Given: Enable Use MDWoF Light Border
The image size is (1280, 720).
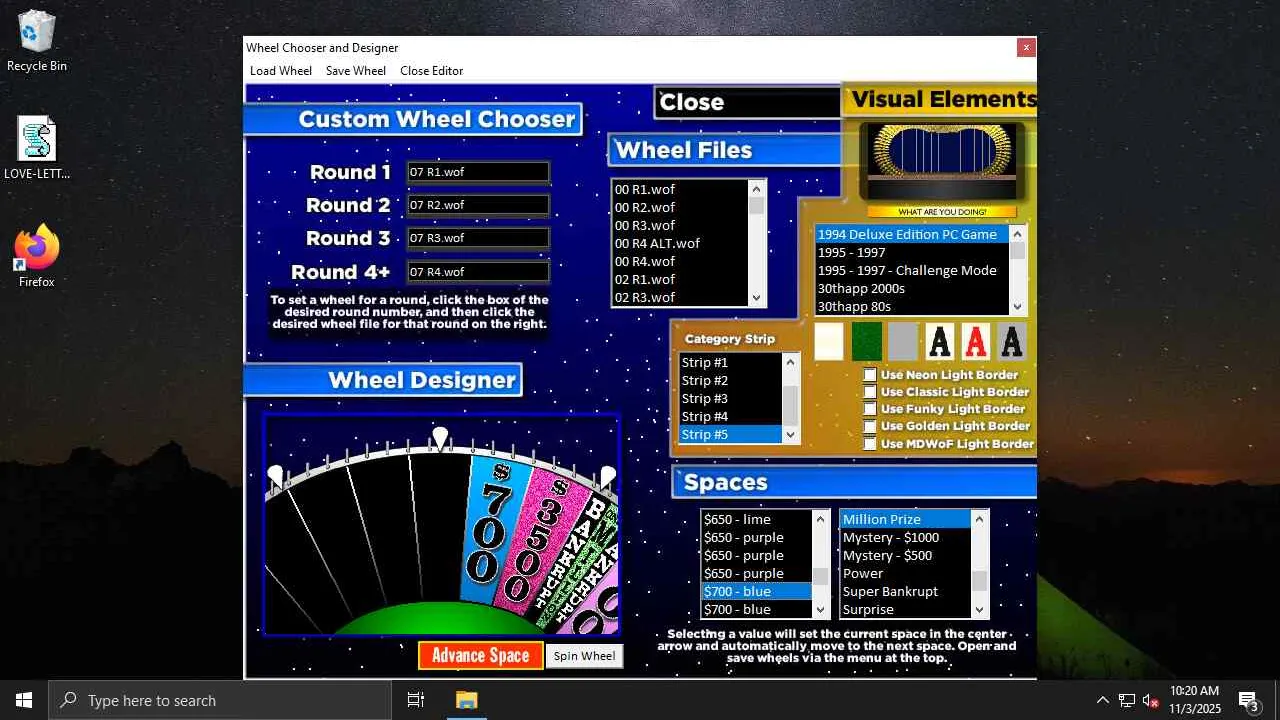Looking at the screenshot, I should pyautogui.click(x=870, y=443).
